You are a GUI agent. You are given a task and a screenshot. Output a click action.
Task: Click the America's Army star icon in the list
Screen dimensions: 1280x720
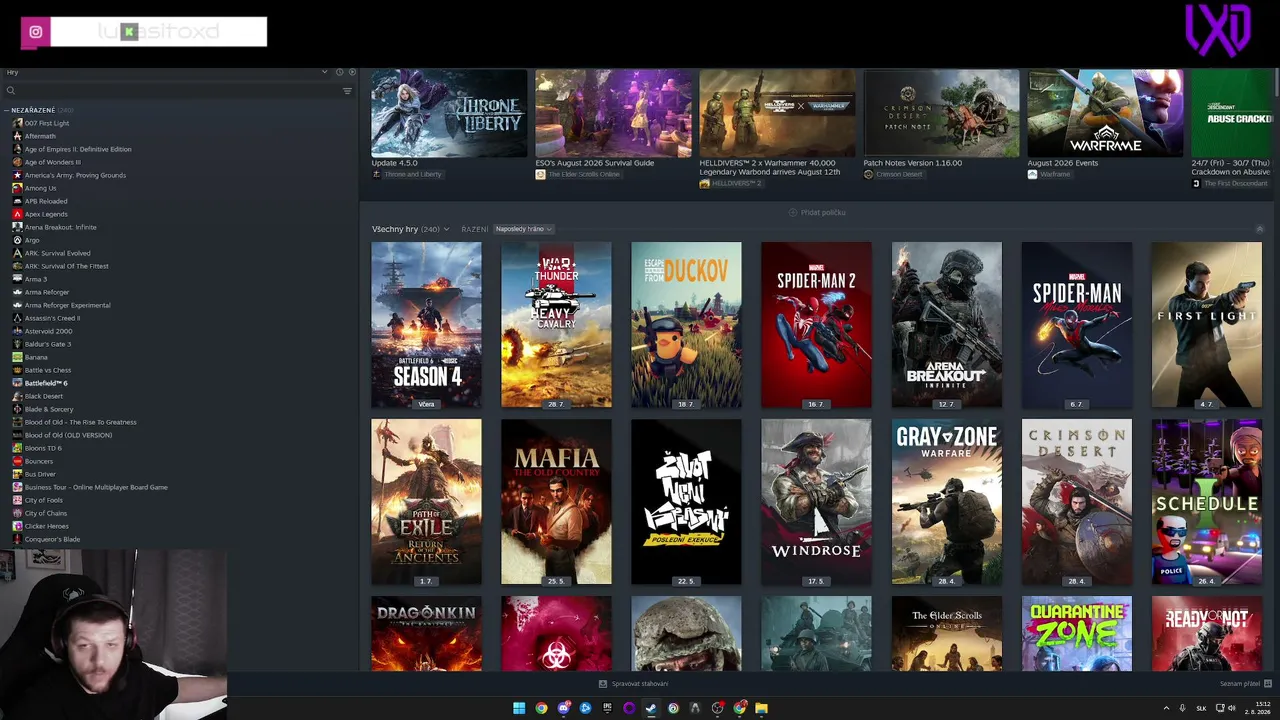click(x=17, y=175)
